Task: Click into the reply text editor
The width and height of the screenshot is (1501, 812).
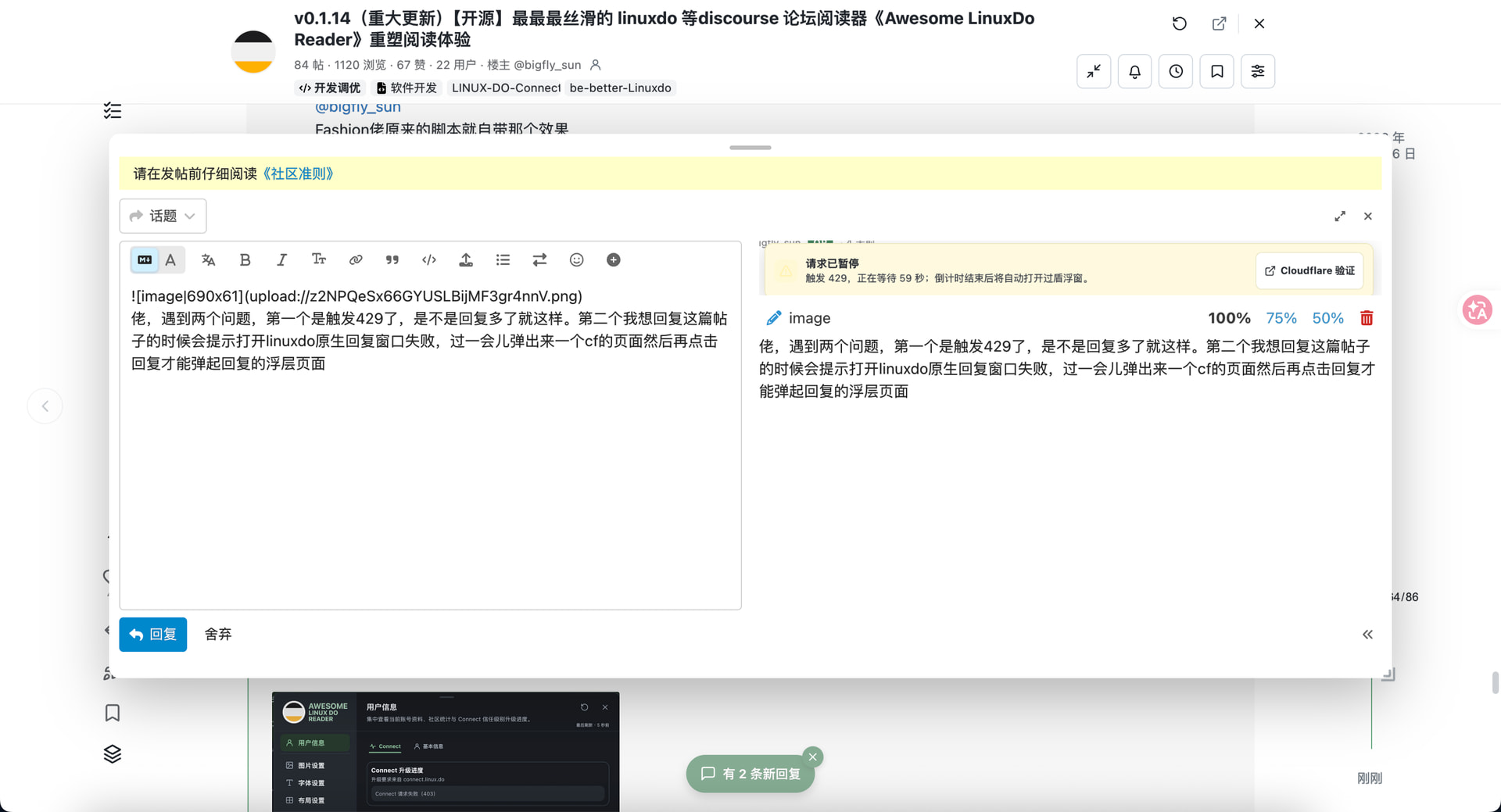Action: tap(430, 445)
